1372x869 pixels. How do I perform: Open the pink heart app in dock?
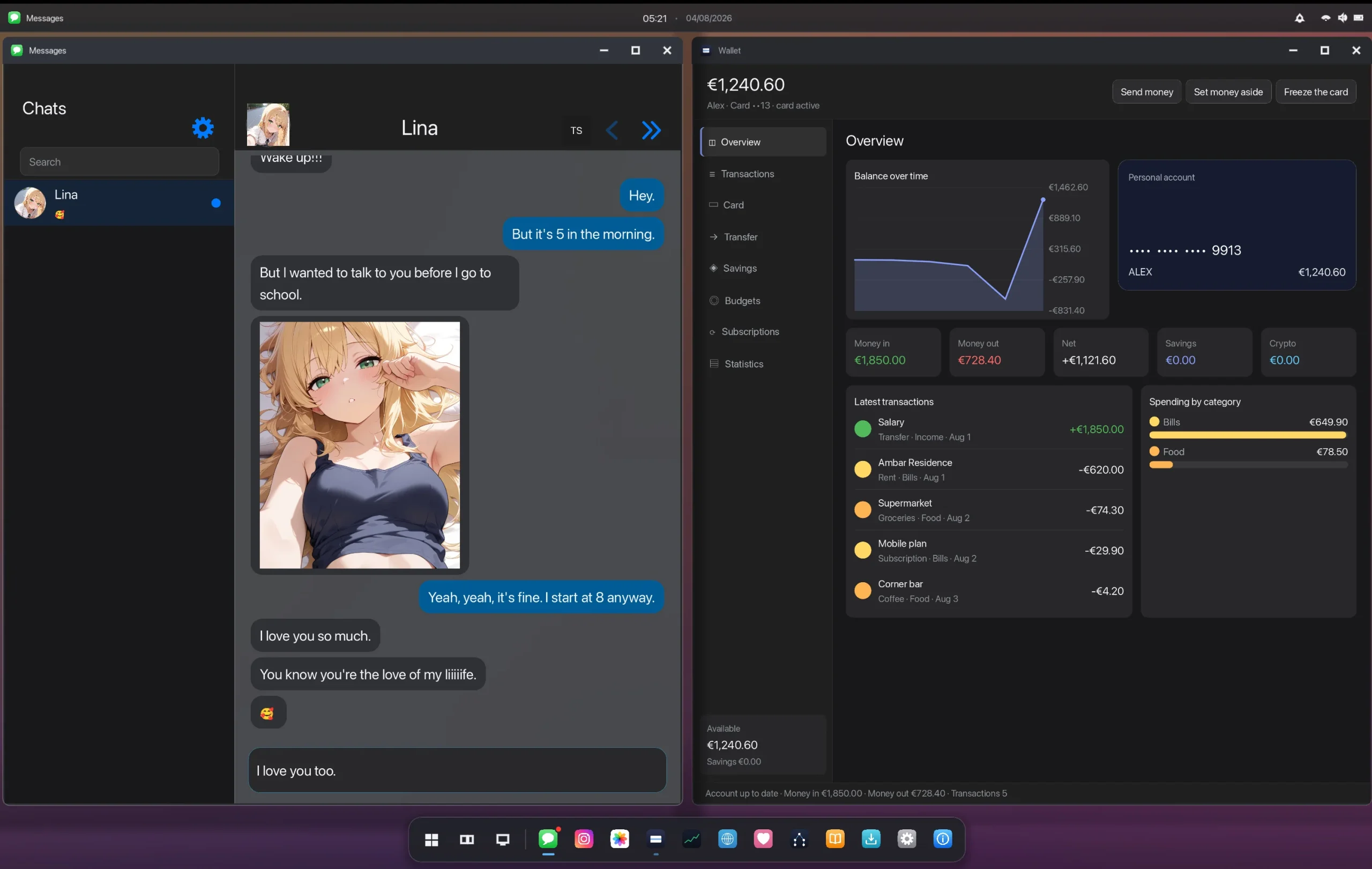click(763, 839)
